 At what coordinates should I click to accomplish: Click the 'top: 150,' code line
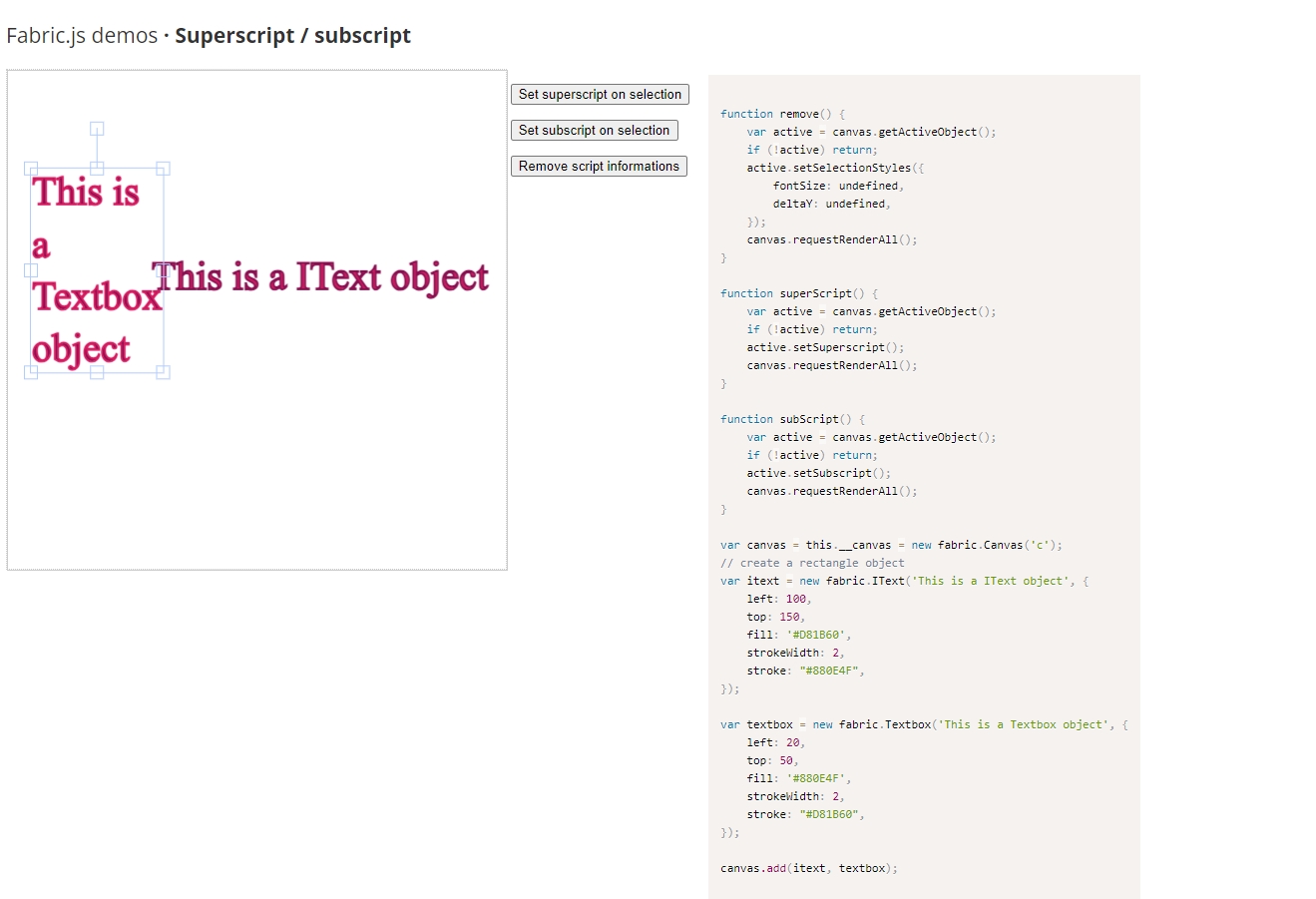[x=775, y=617]
